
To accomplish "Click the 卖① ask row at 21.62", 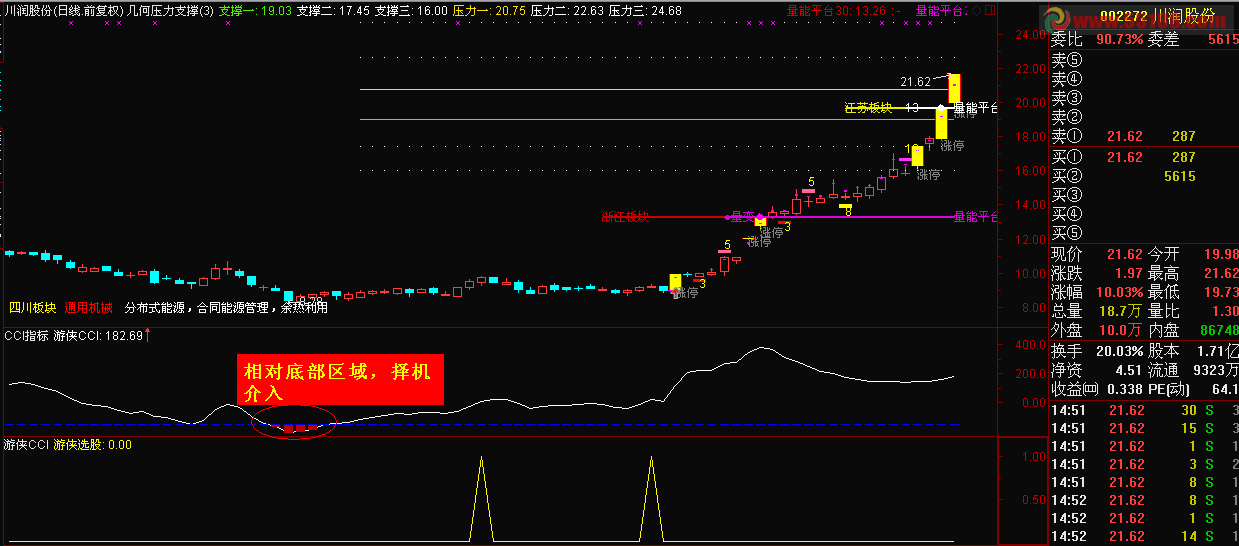I will click(1144, 136).
